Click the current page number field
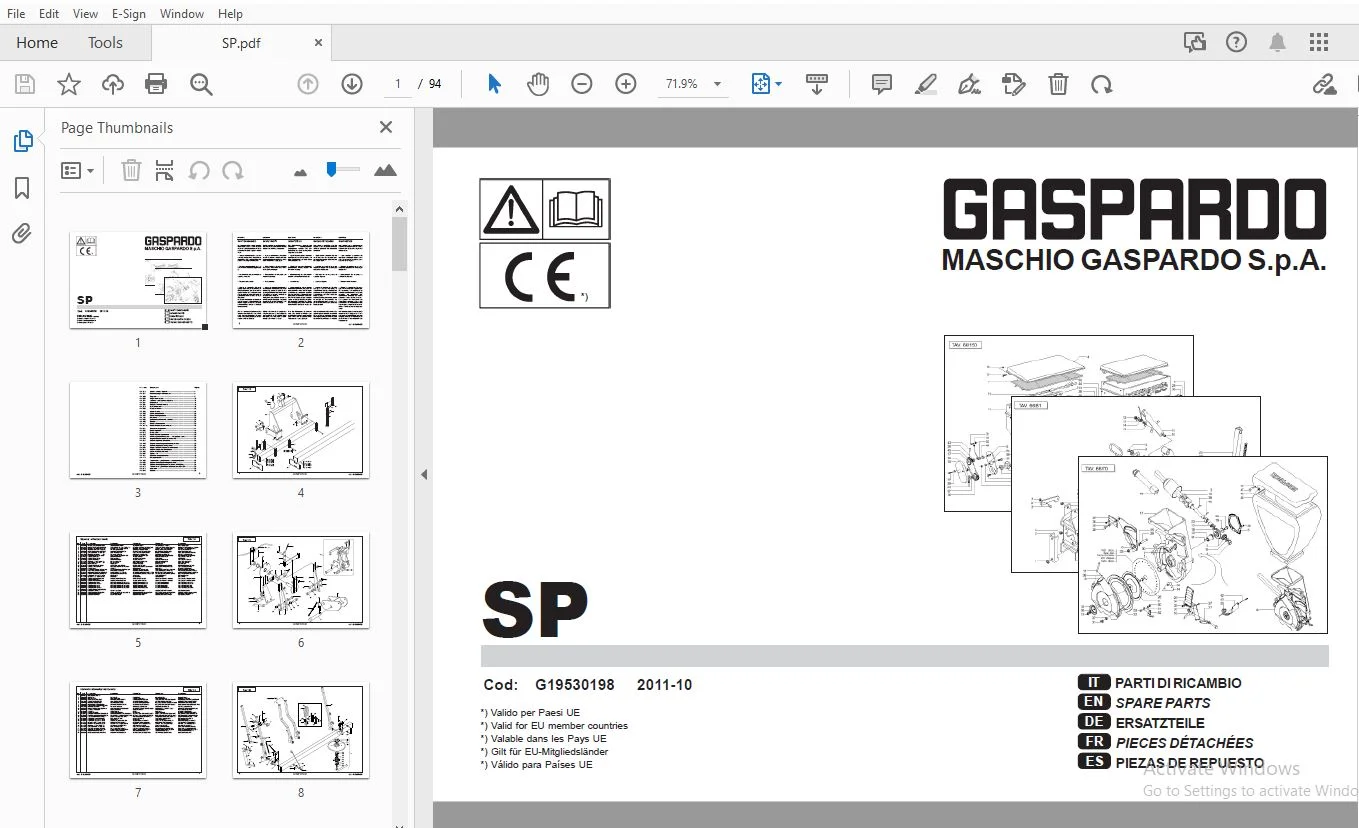This screenshot has height=828, width=1359. [x=398, y=84]
